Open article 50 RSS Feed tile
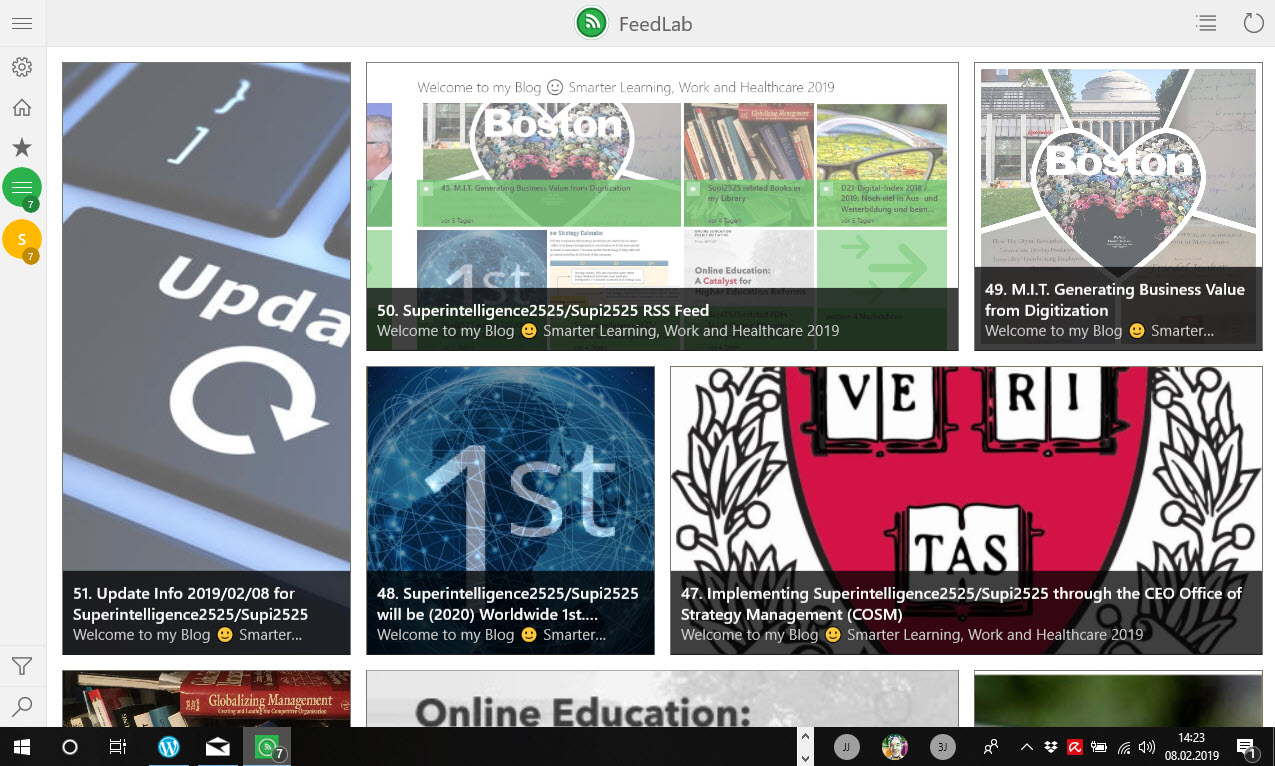The height and width of the screenshot is (766, 1275). (x=662, y=206)
